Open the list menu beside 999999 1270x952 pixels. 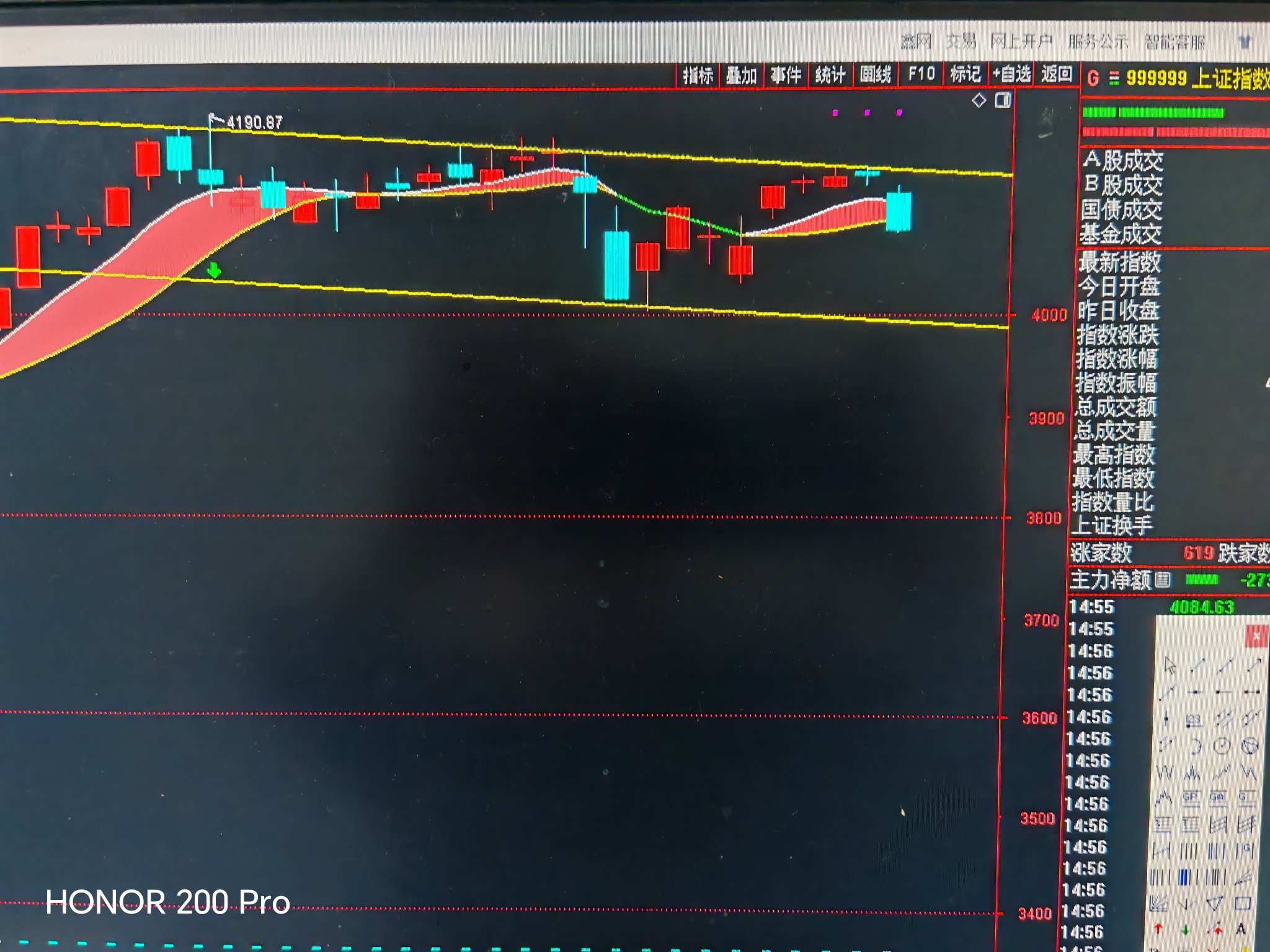pyautogui.click(x=1114, y=79)
